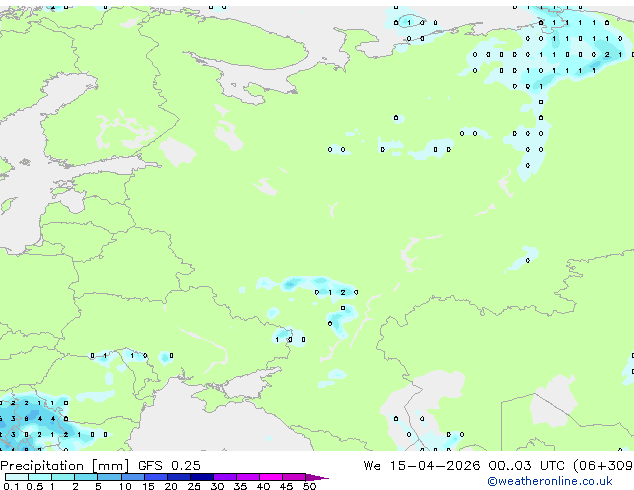Click the purple arrow tip beyond 50
Viewport: 634px width, 490px height.
[x=317, y=477]
